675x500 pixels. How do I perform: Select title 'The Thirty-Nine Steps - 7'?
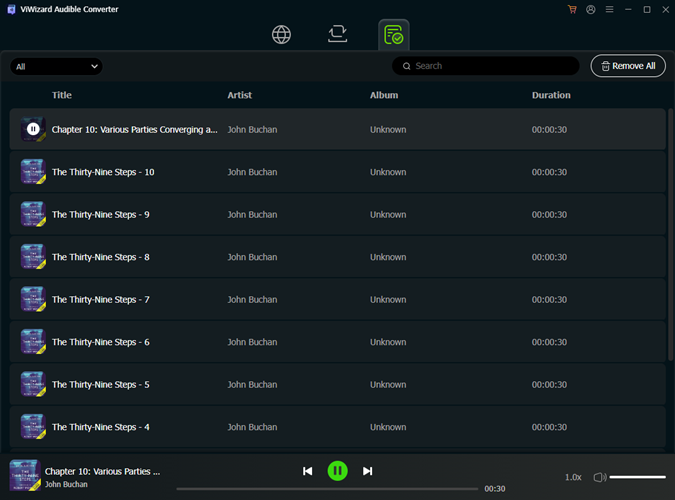[x=101, y=300]
